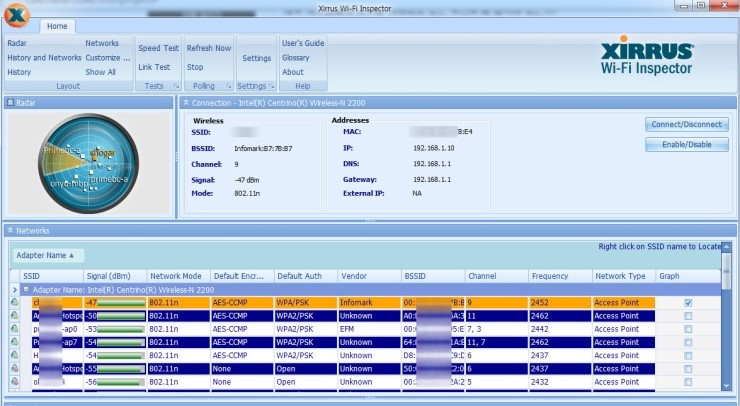
Task: Click the signal bar of the -50 dBm network
Action: [x=121, y=316]
